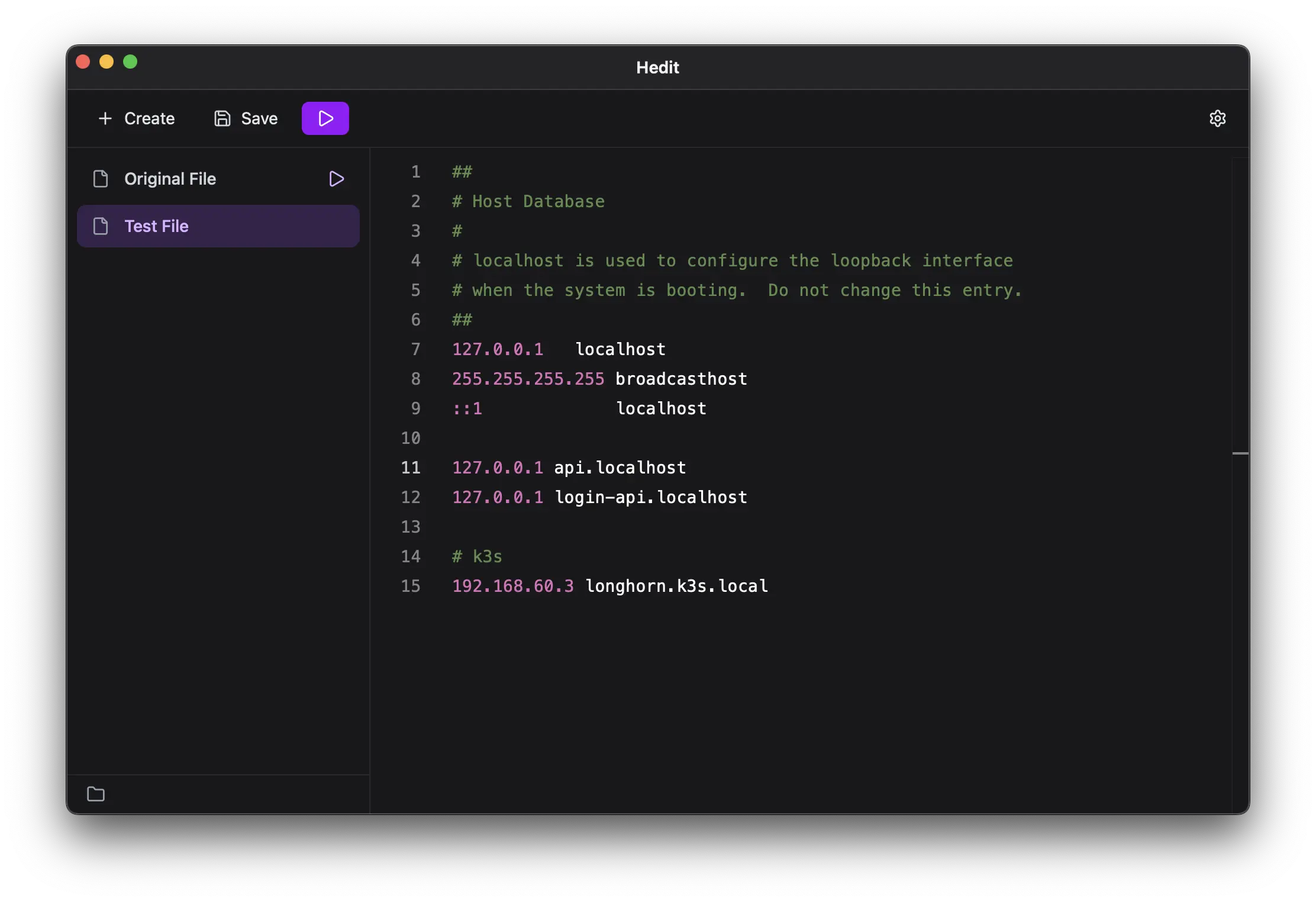Screen dimensions: 1316x902
Task: Click the document icon beside Test File
Action: 101,226
